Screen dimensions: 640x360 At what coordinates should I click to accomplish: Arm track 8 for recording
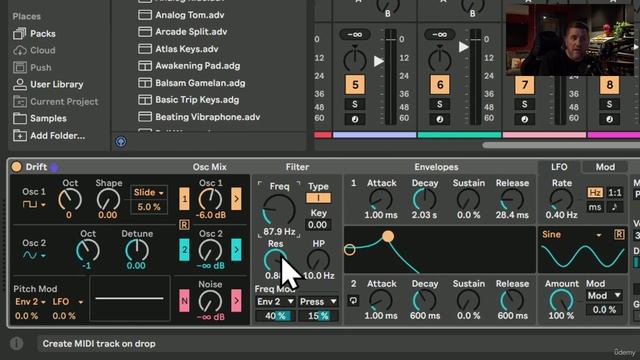point(609,119)
